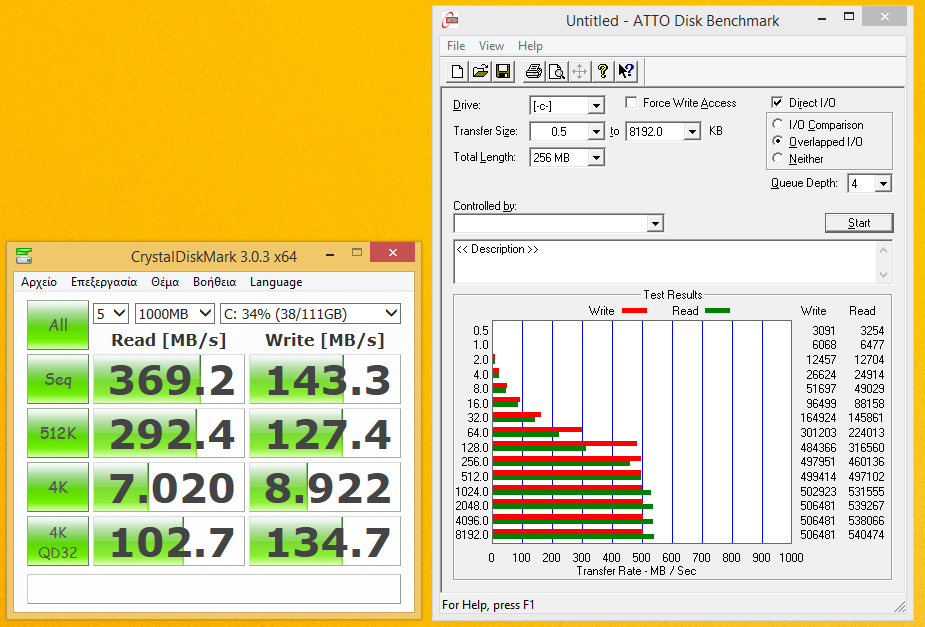Save results using the floppy disk icon
Screen dimensions: 925x627
503,71
